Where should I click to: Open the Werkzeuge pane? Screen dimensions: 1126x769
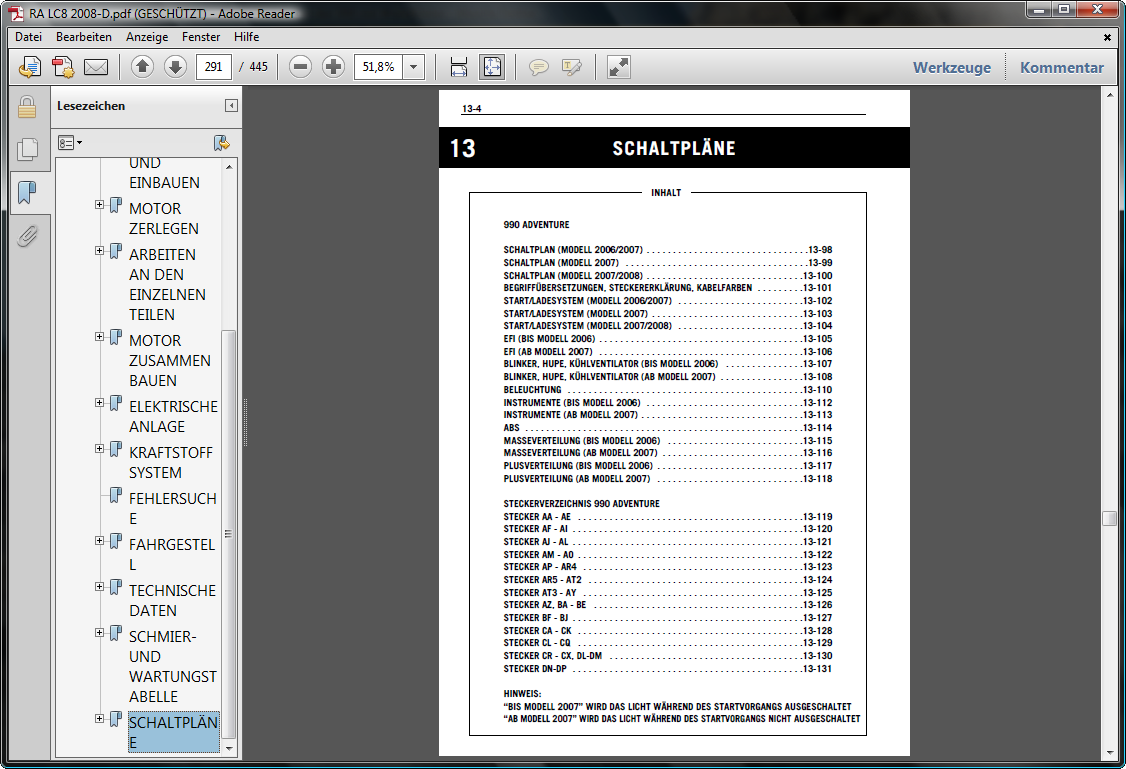point(951,68)
